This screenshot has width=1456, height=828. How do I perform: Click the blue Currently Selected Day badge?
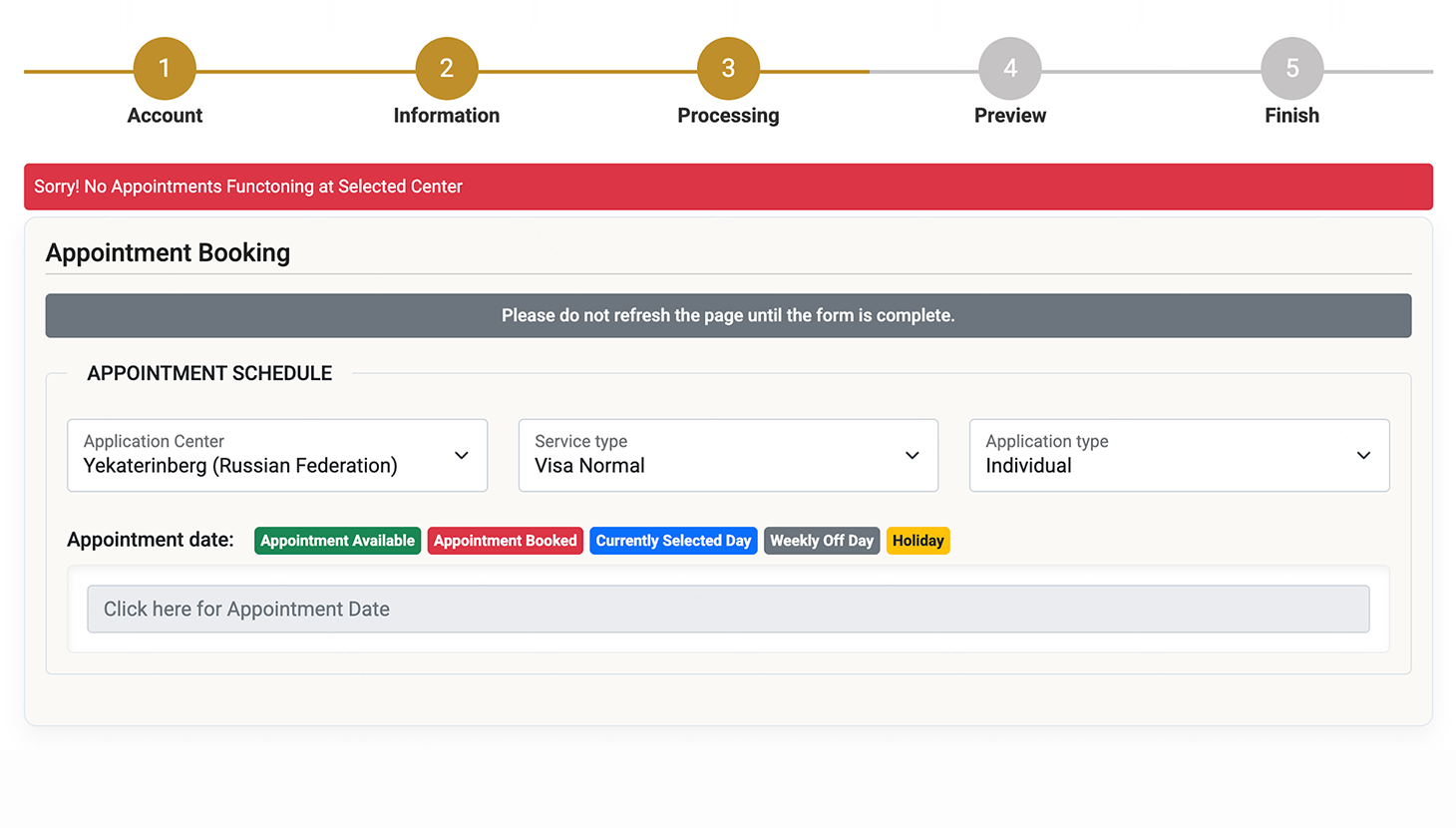tap(673, 541)
